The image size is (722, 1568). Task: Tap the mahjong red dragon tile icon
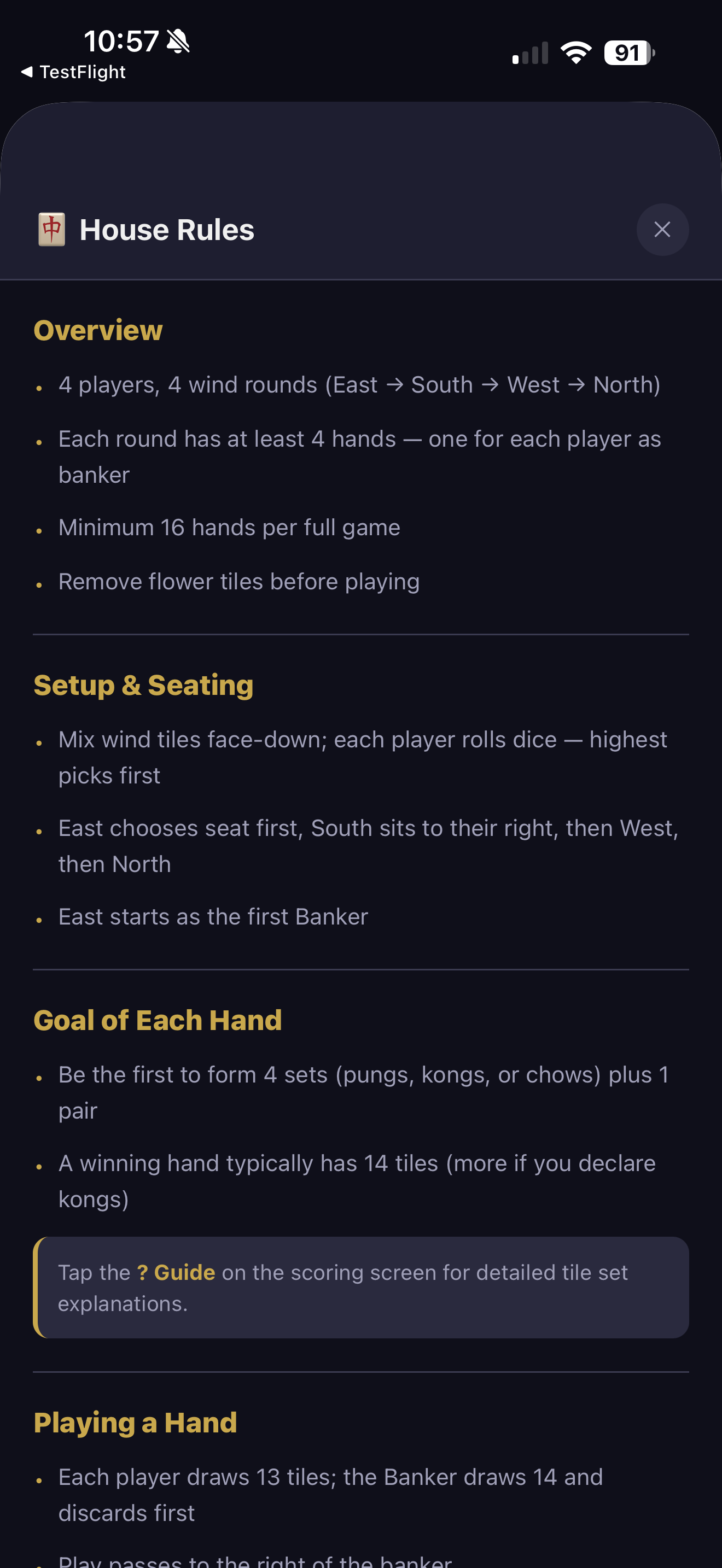[52, 230]
